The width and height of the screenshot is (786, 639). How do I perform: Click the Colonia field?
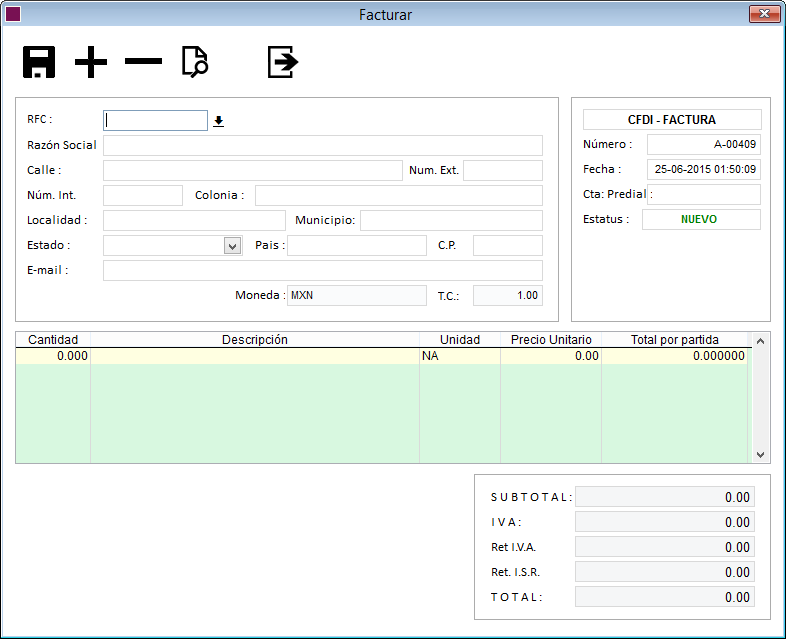pos(399,195)
